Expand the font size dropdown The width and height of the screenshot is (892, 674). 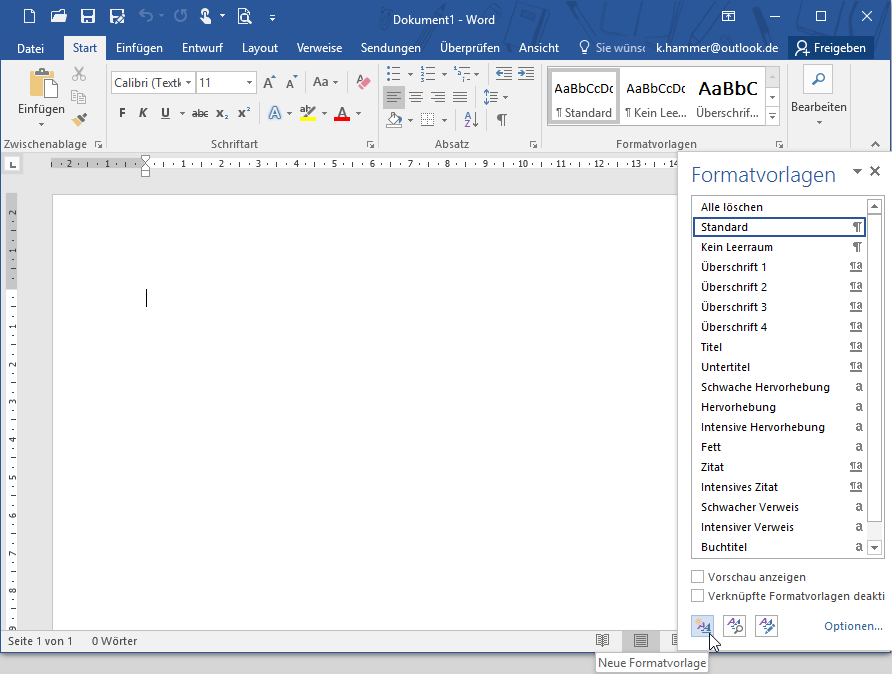(249, 83)
